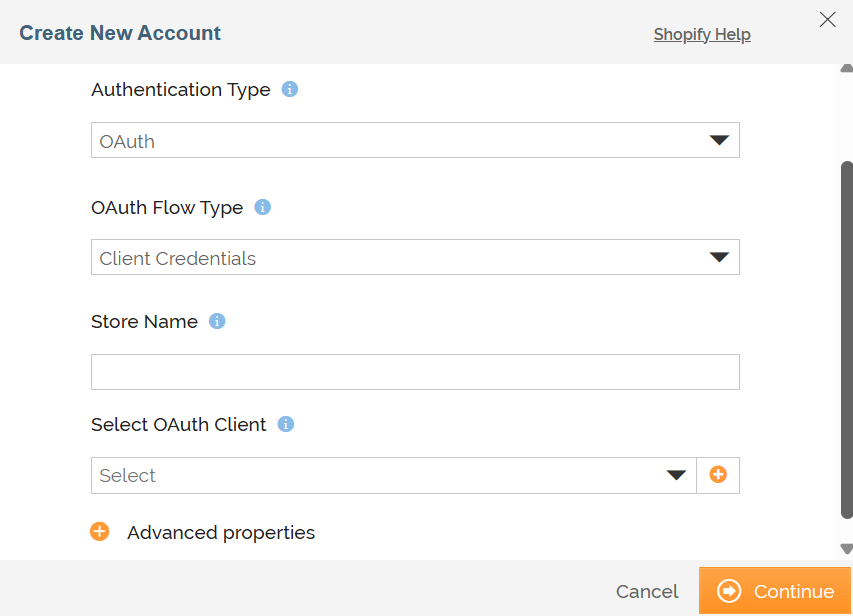Open the Select OAuth Client dropdown
The image size is (853, 616).
393,475
